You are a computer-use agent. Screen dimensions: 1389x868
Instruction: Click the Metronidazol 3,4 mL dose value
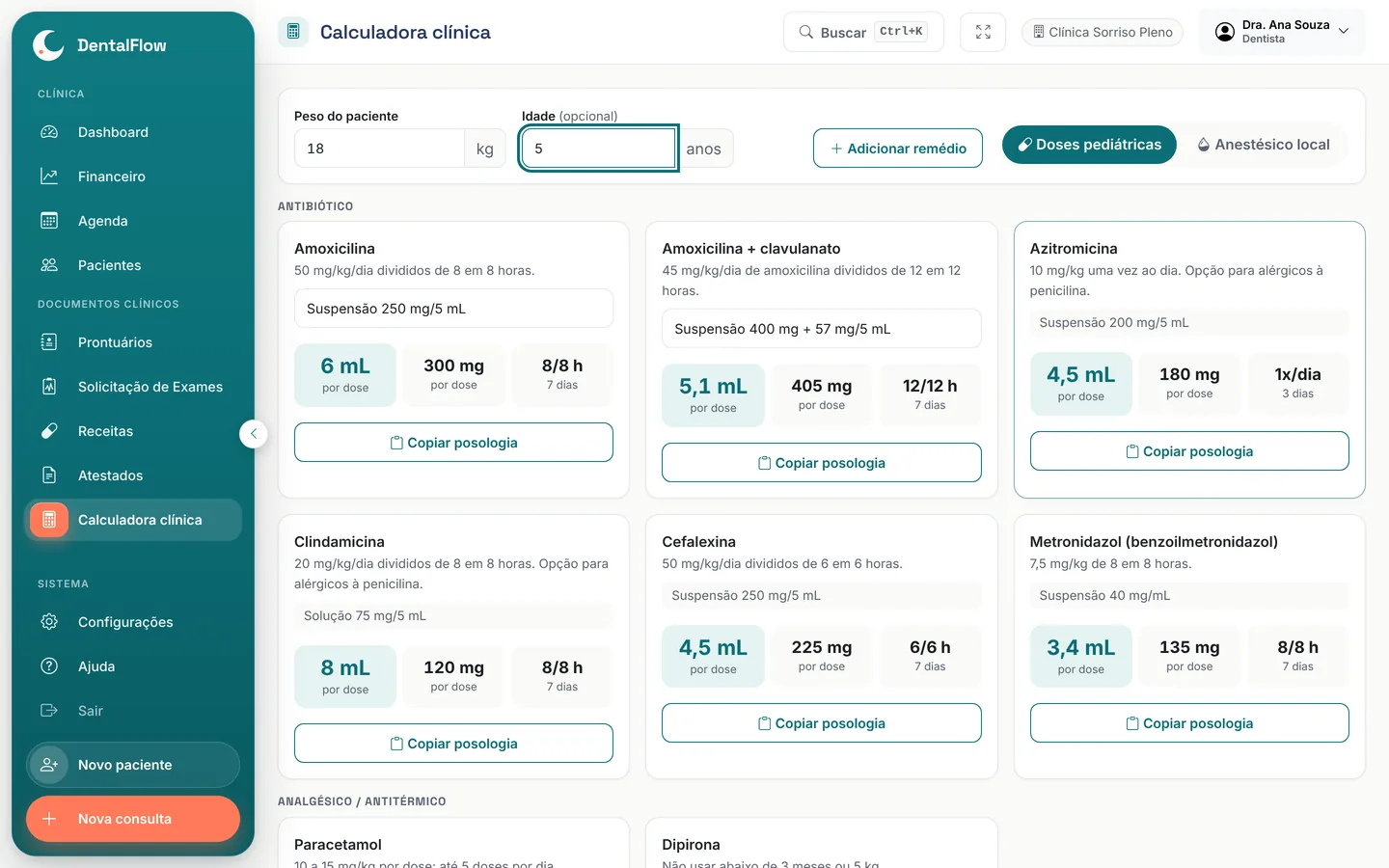(x=1080, y=648)
